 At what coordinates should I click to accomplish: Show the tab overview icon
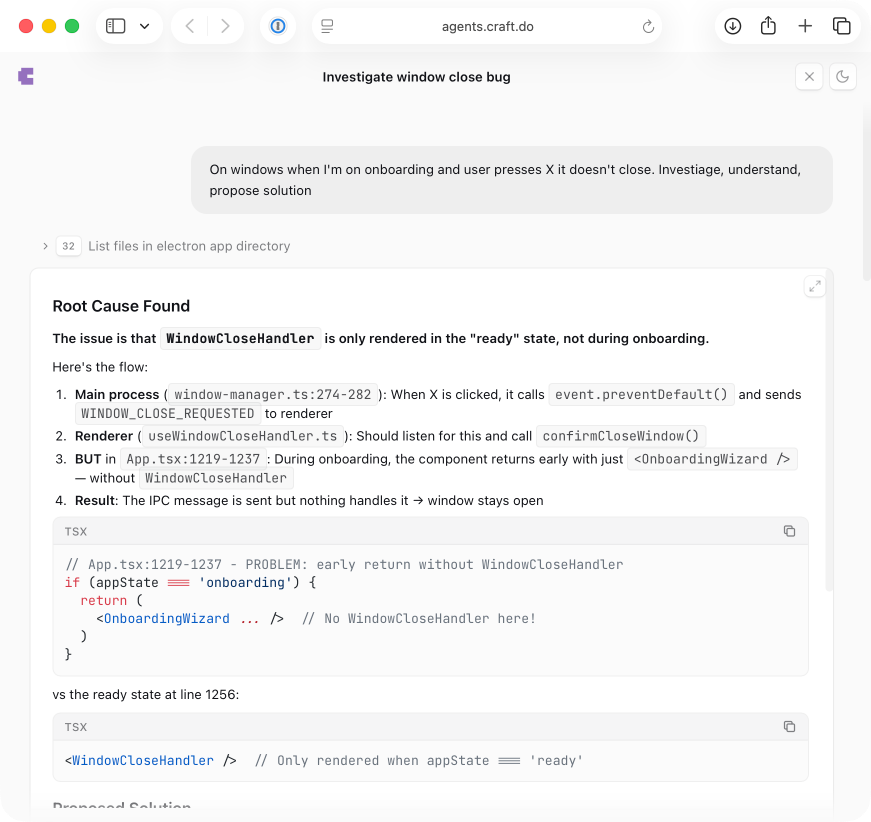[841, 26]
